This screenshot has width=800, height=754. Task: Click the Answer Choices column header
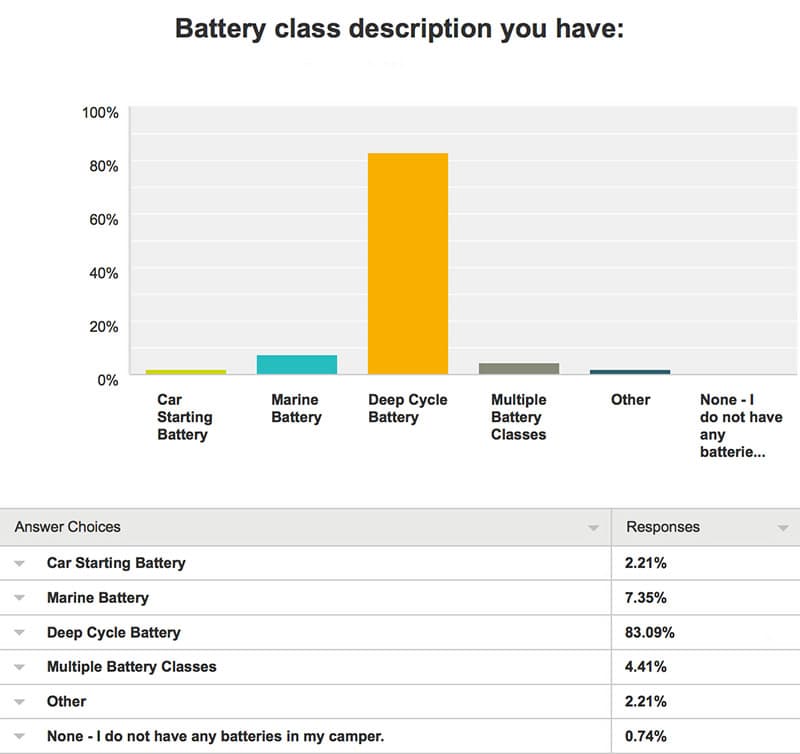coord(67,527)
